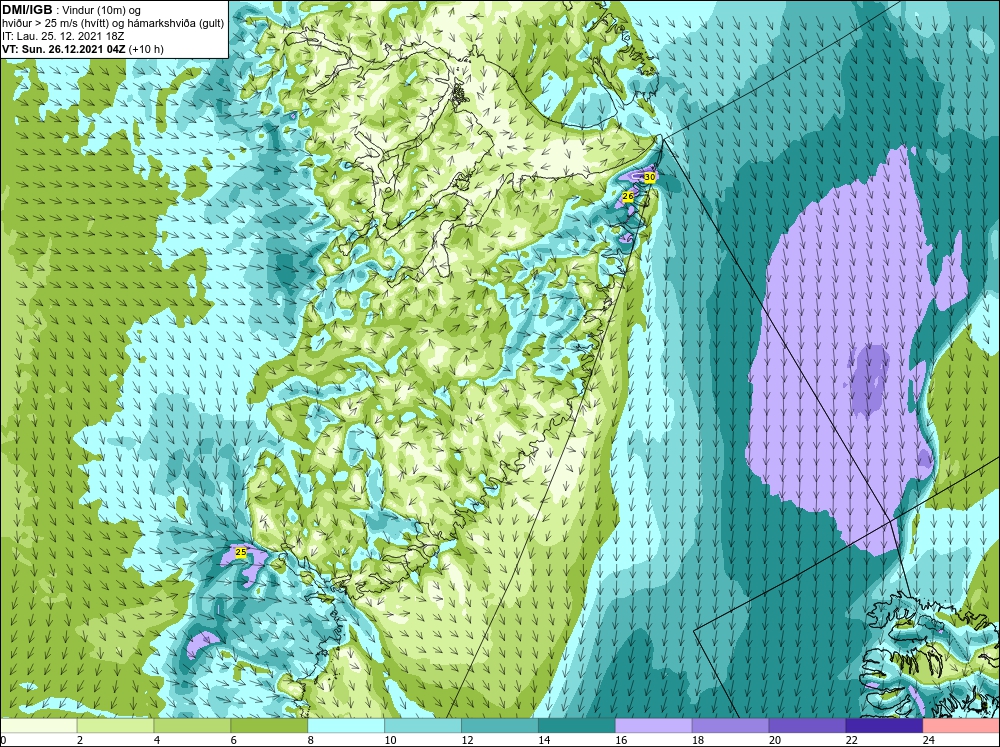This screenshot has height=747, width=1000.
Task: Select the 2-4 m/s light green swatch
Action: tap(115, 726)
